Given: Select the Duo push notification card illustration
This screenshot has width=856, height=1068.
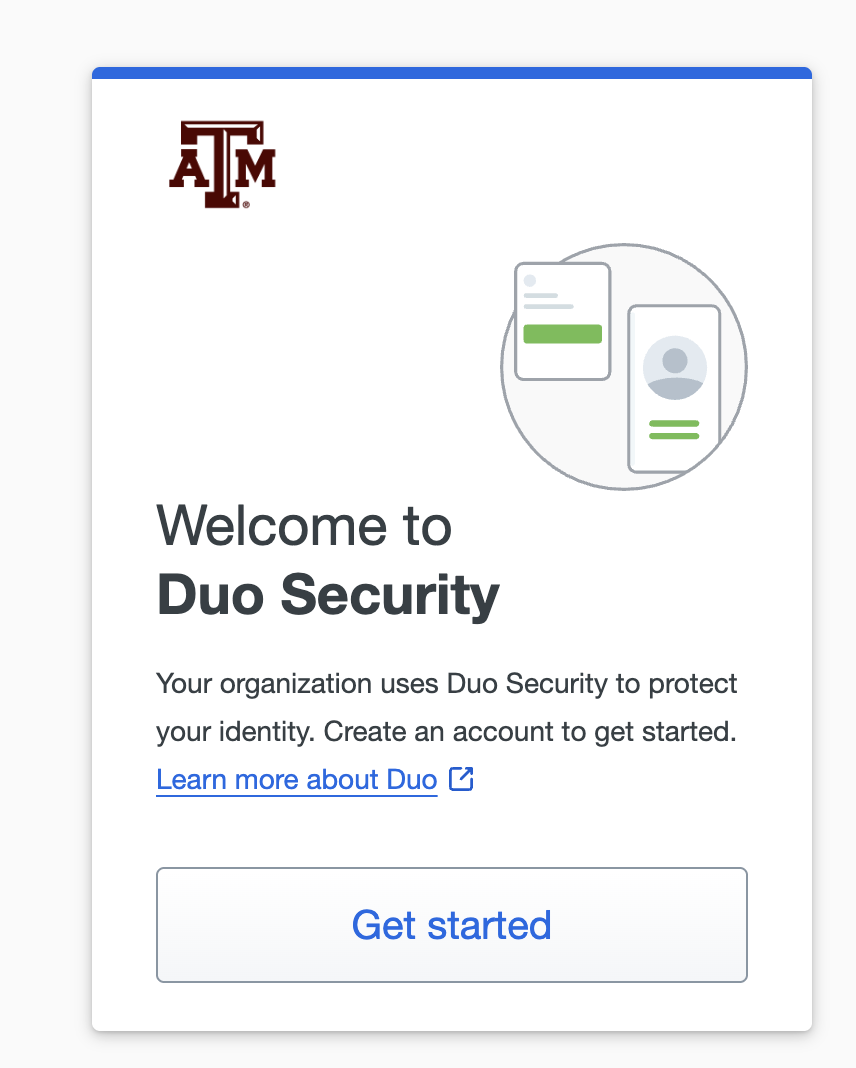Looking at the screenshot, I should [x=561, y=320].
